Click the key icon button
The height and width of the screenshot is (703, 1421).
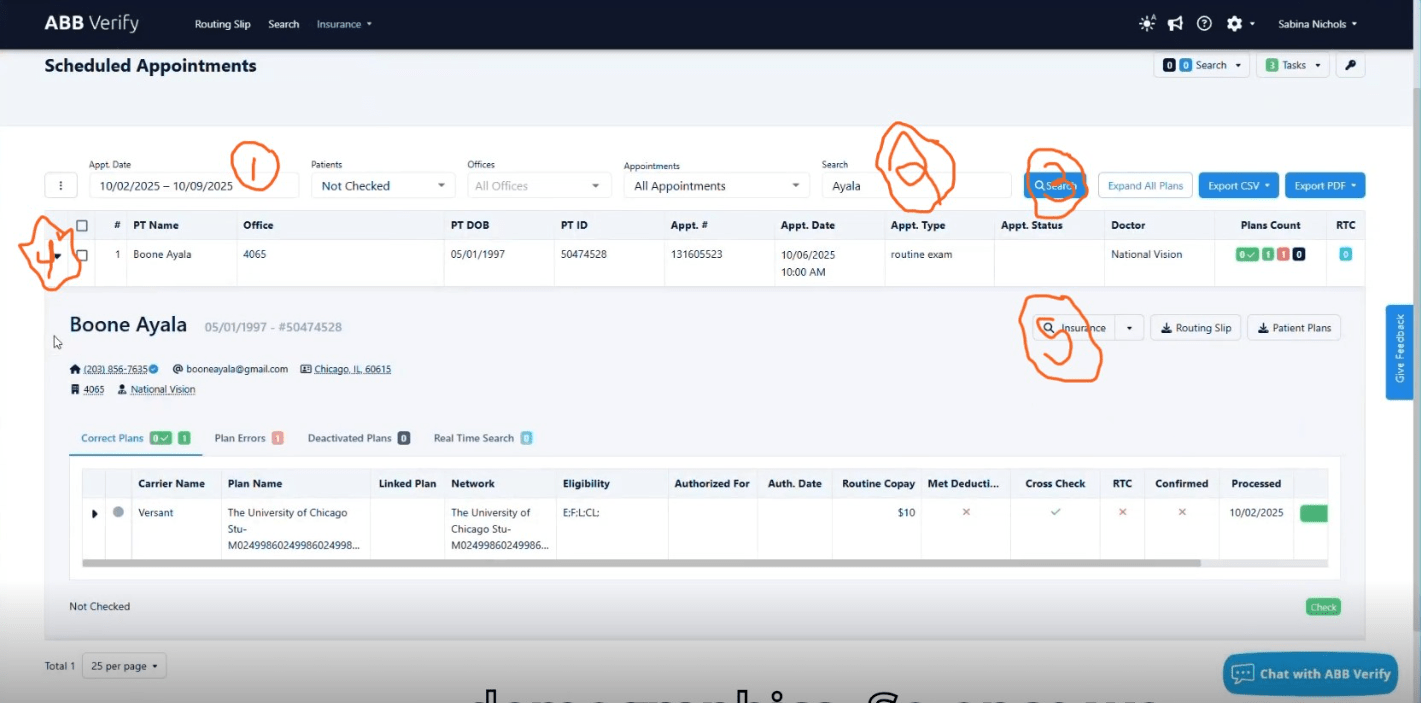(x=1350, y=65)
